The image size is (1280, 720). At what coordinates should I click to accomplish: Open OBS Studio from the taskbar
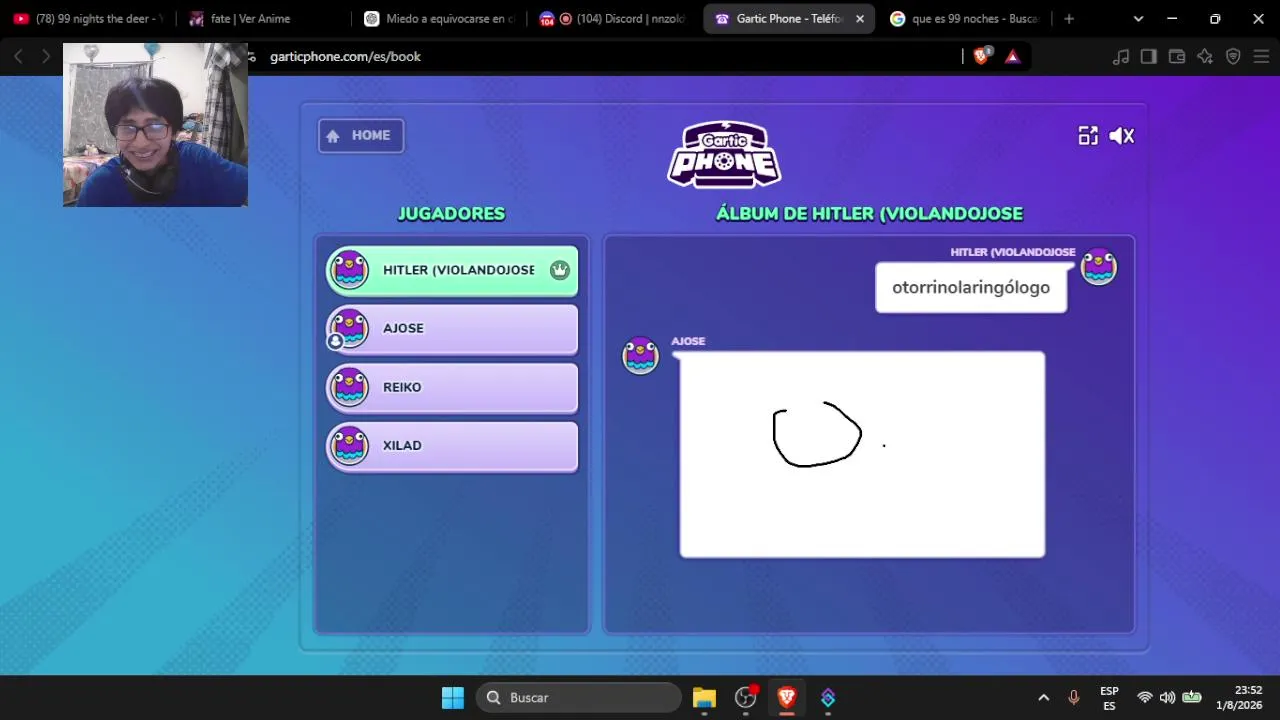745,698
